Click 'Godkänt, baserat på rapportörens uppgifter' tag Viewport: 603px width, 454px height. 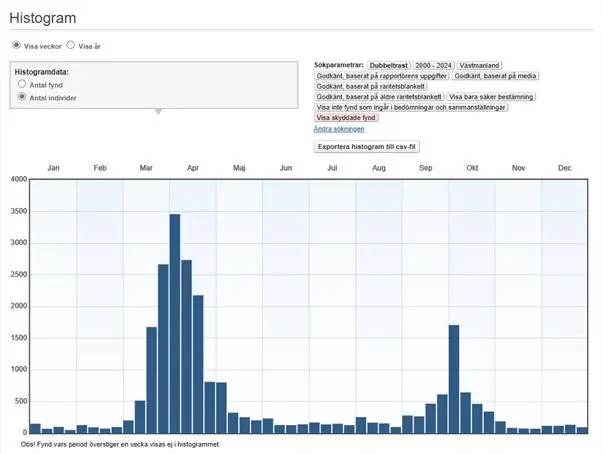click(381, 76)
